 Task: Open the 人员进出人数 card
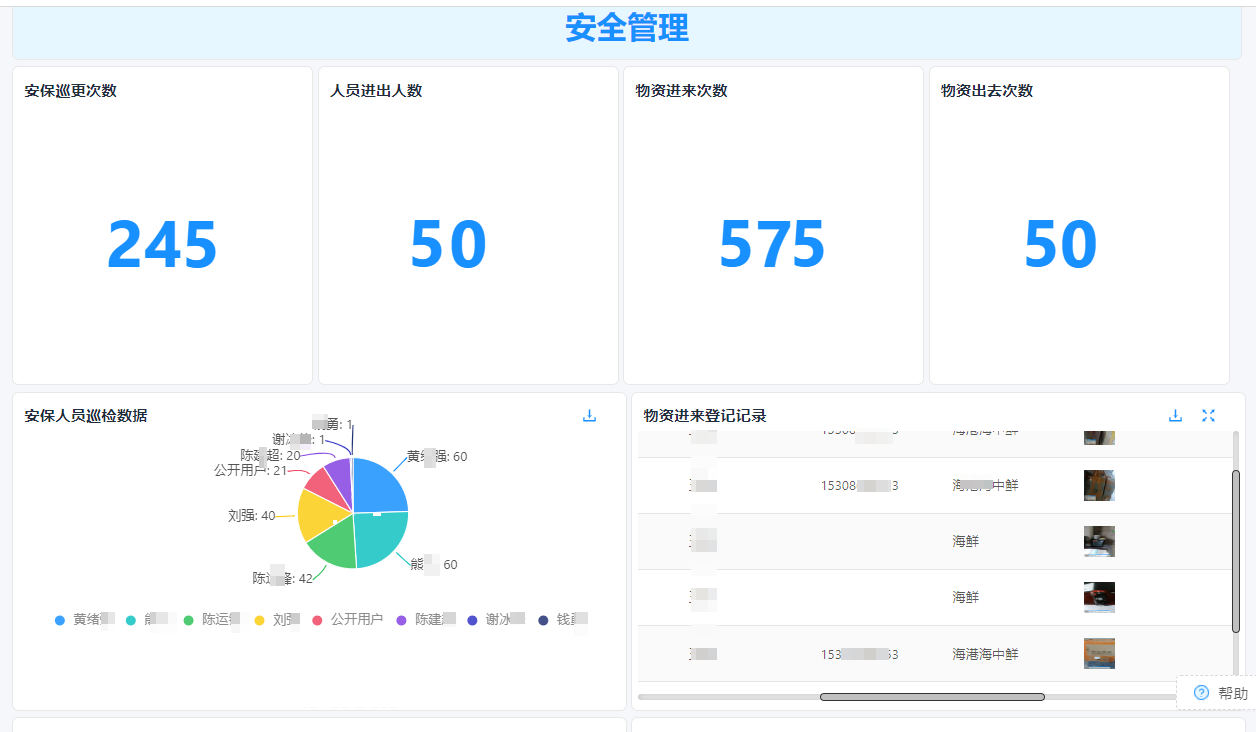(467, 224)
